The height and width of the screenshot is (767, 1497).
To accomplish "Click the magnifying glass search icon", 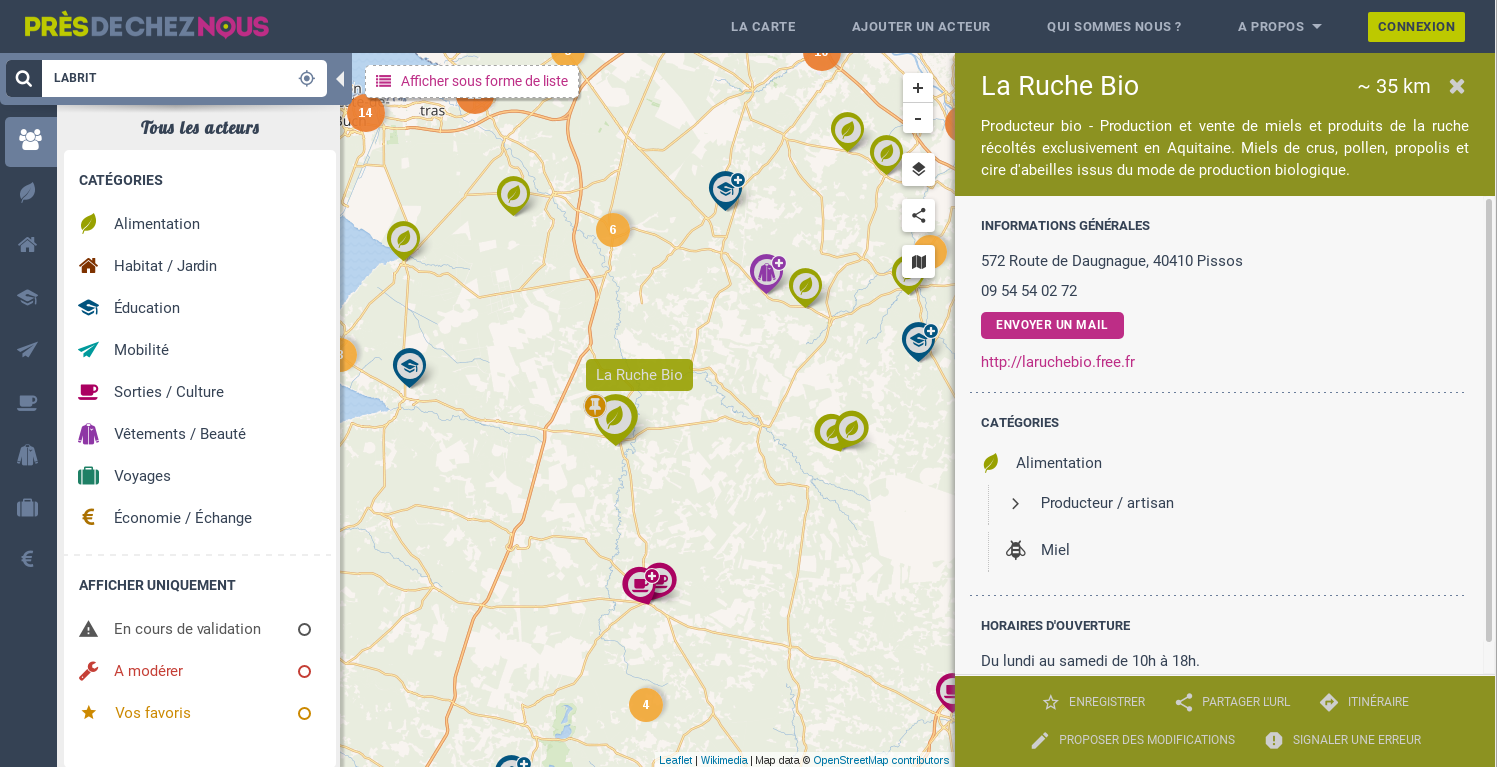I will coord(24,78).
